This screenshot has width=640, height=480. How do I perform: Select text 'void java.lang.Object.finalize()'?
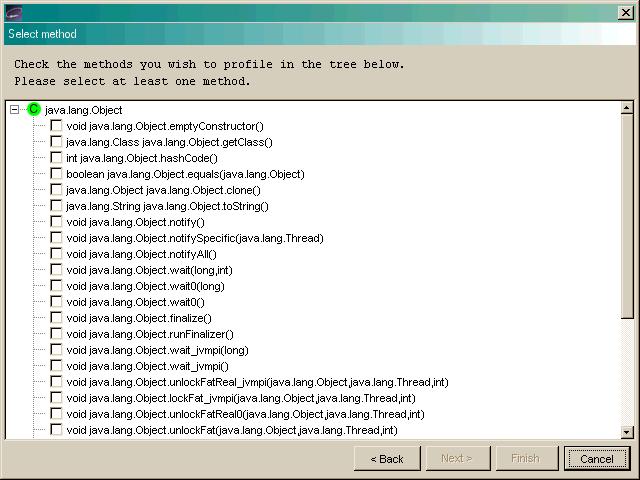[x=139, y=318]
